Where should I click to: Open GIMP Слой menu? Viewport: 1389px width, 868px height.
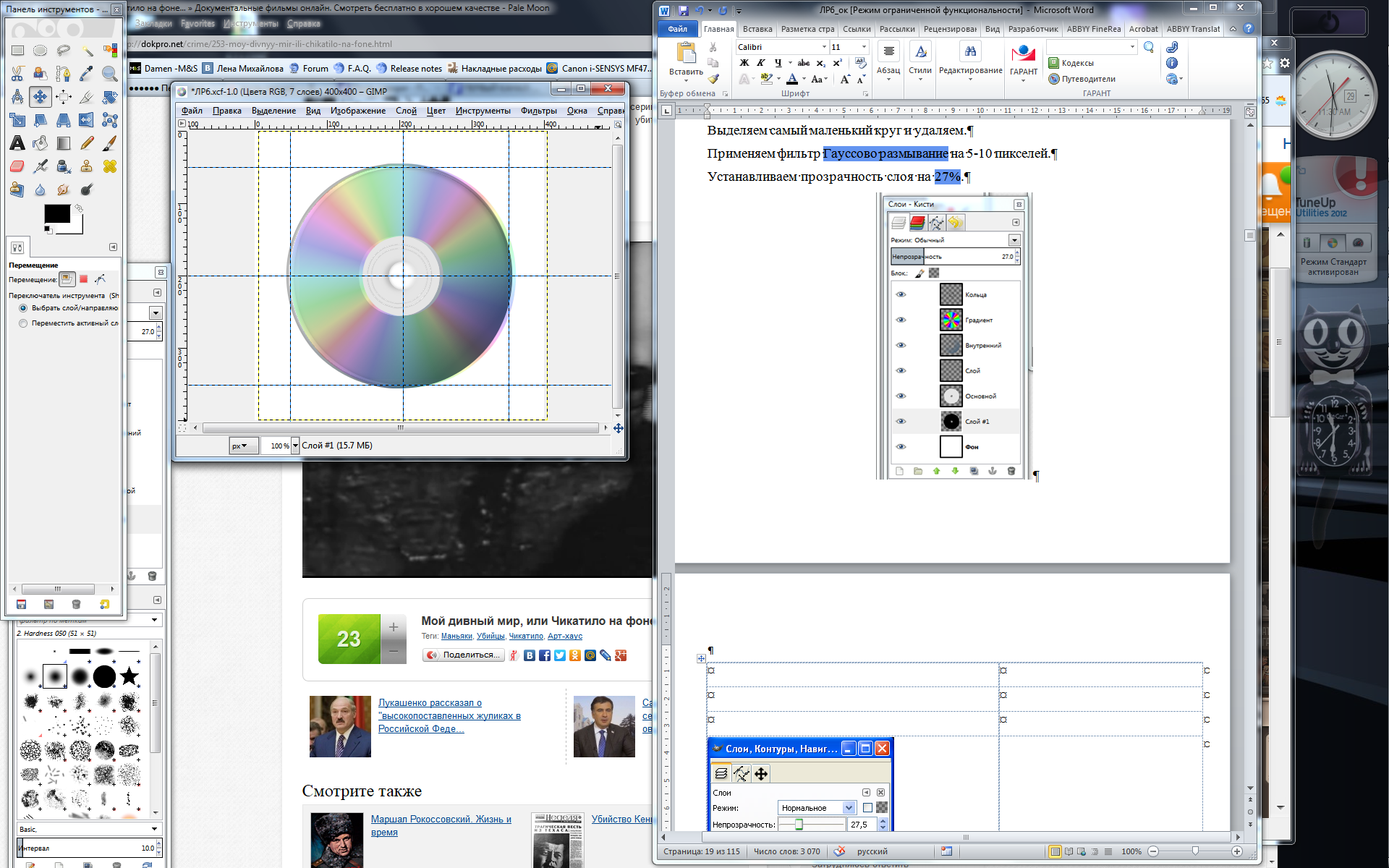(x=406, y=111)
